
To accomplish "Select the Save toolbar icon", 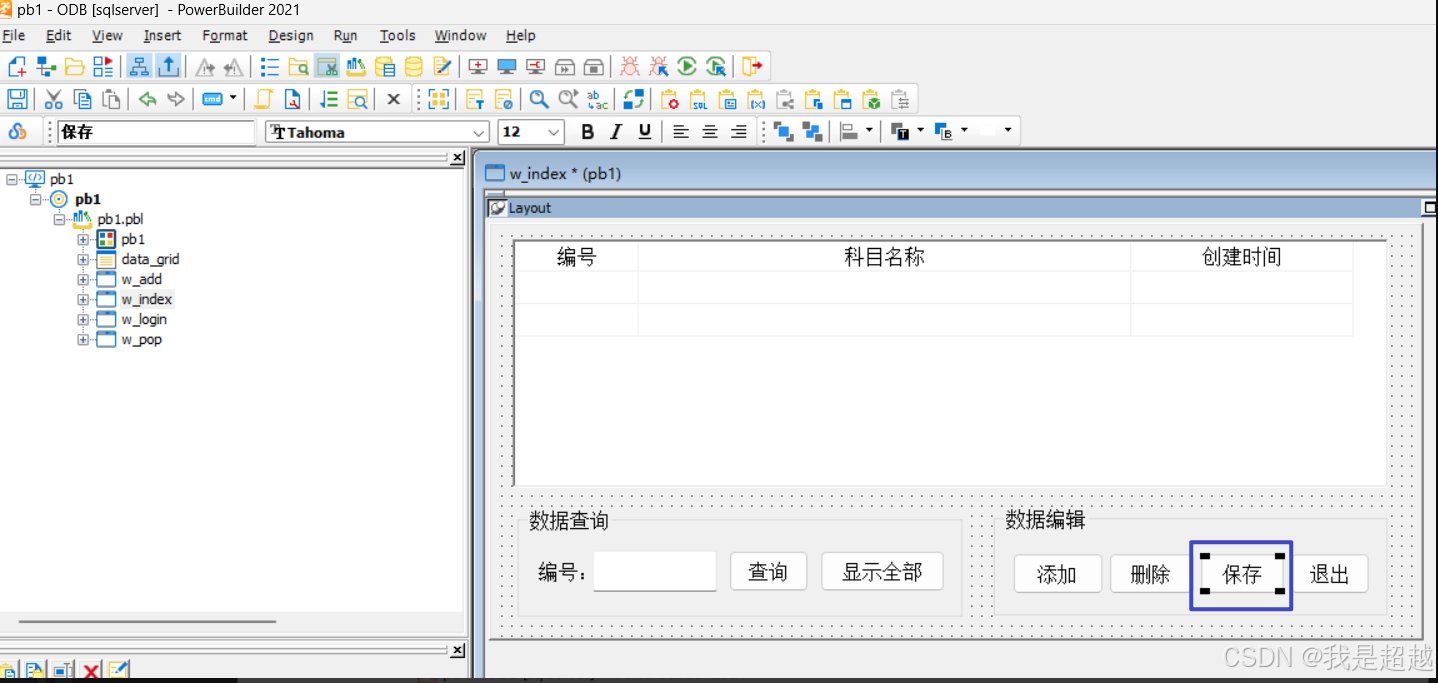I will point(17,98).
